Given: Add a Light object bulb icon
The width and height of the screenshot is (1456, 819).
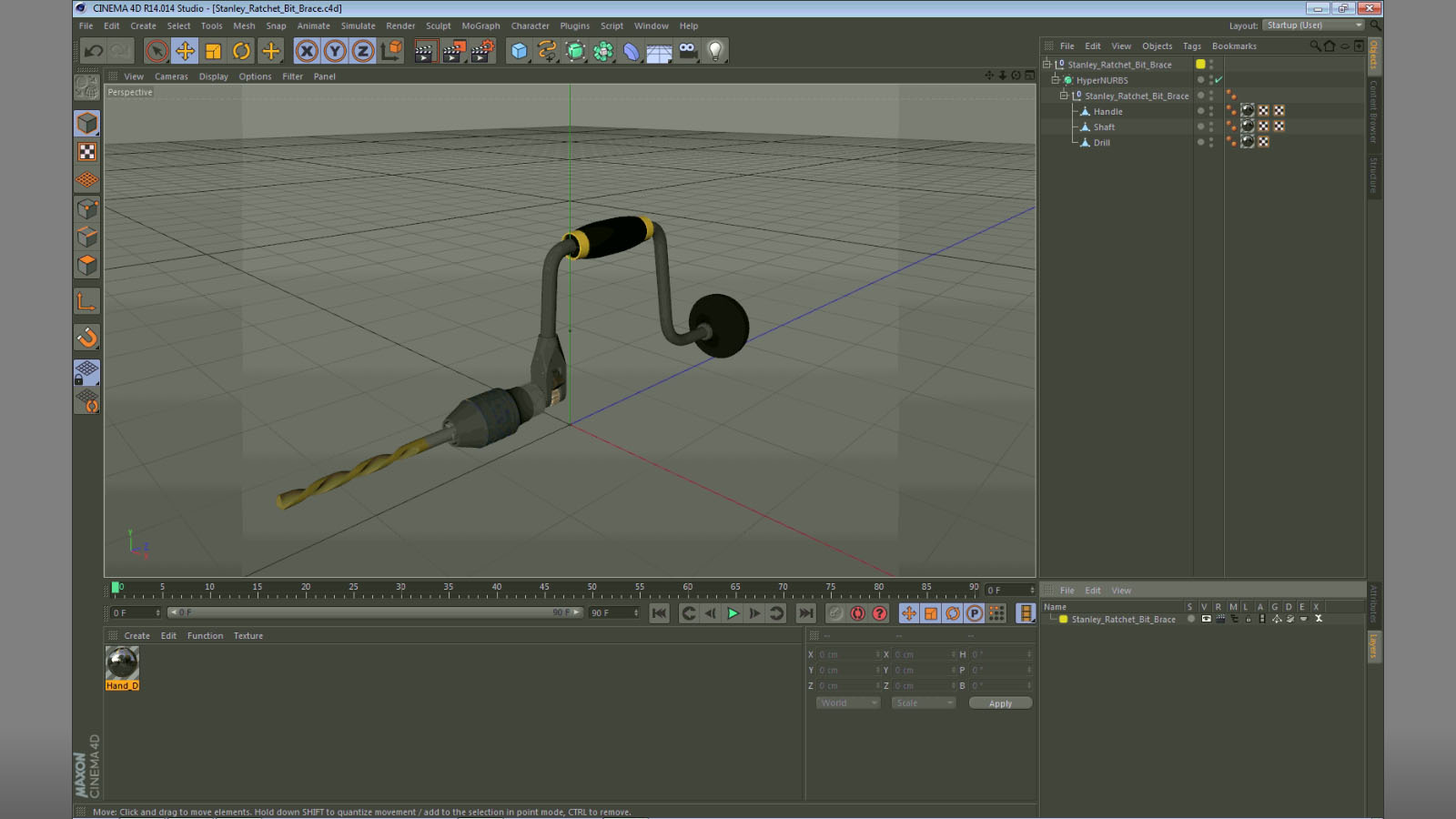Looking at the screenshot, I should (716, 51).
